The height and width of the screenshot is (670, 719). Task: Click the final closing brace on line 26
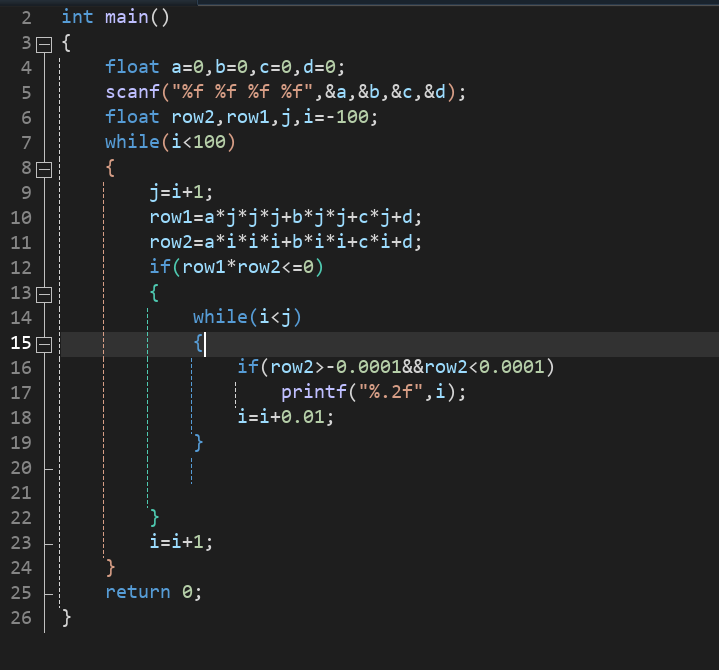click(66, 618)
